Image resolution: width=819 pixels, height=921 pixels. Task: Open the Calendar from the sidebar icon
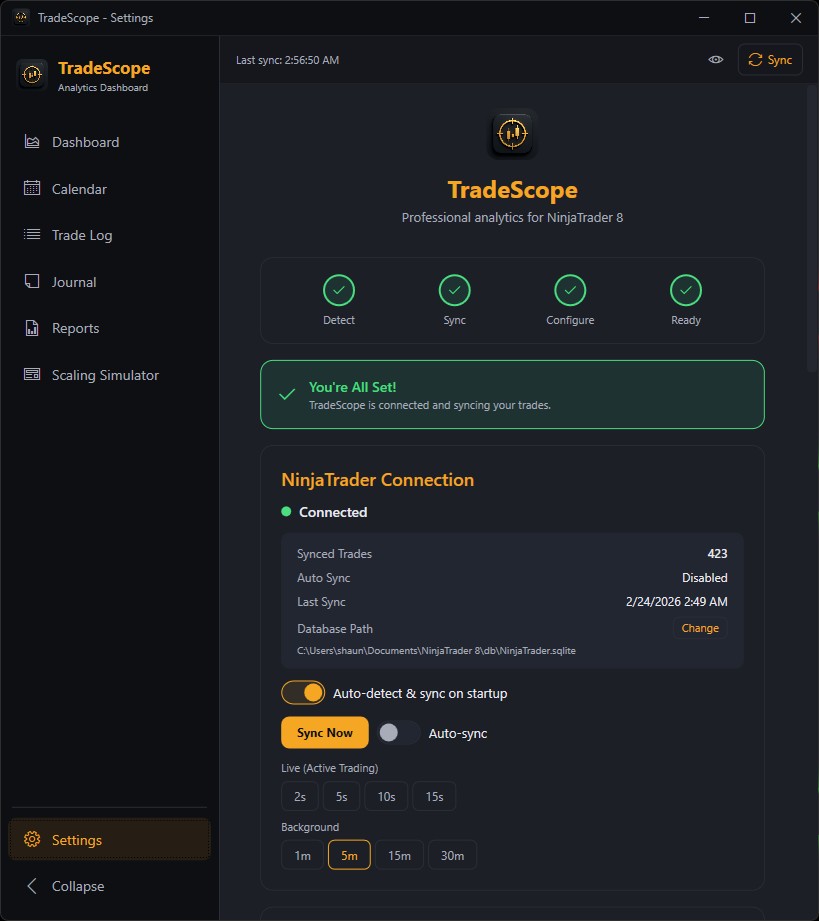point(33,188)
